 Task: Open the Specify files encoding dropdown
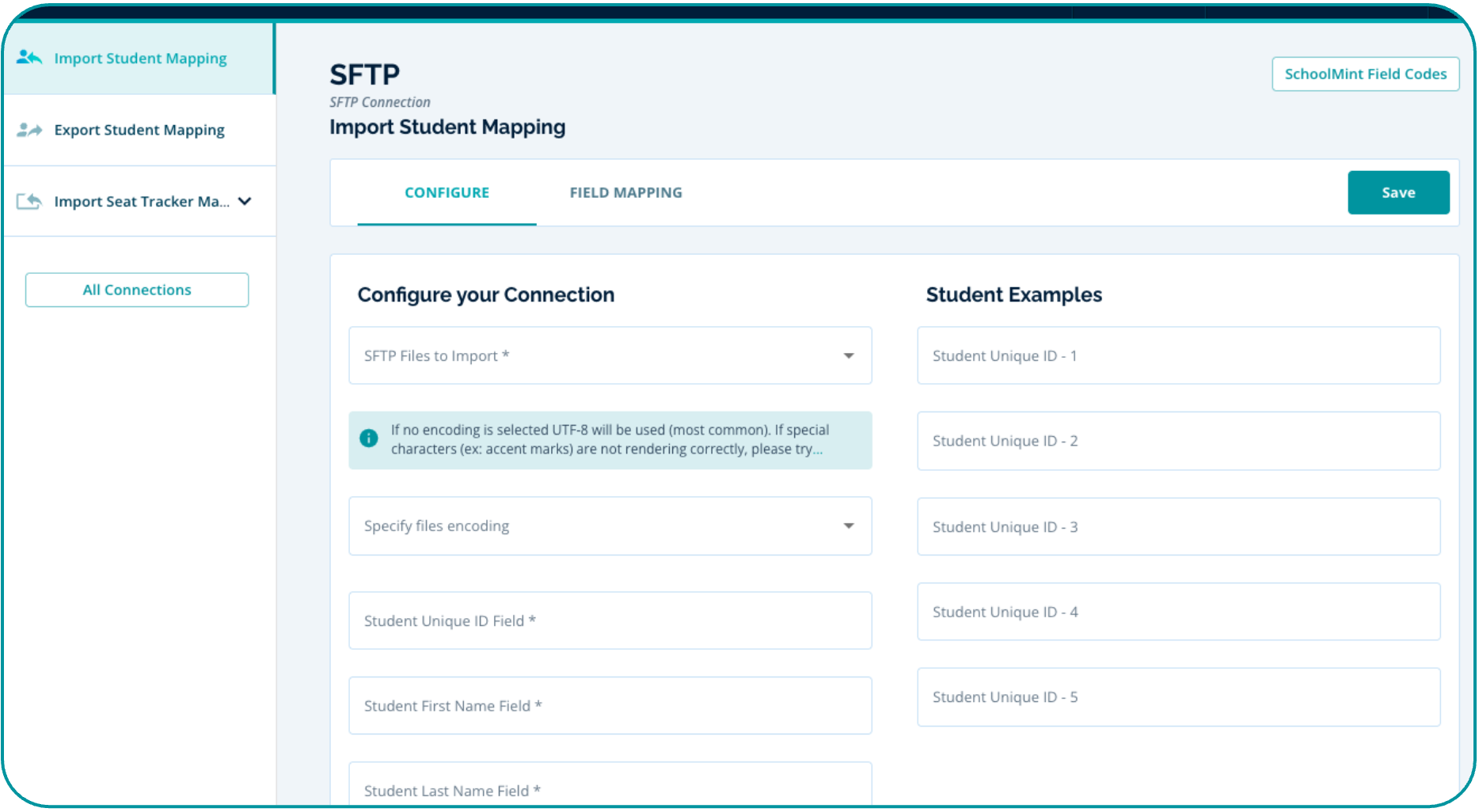(x=610, y=526)
